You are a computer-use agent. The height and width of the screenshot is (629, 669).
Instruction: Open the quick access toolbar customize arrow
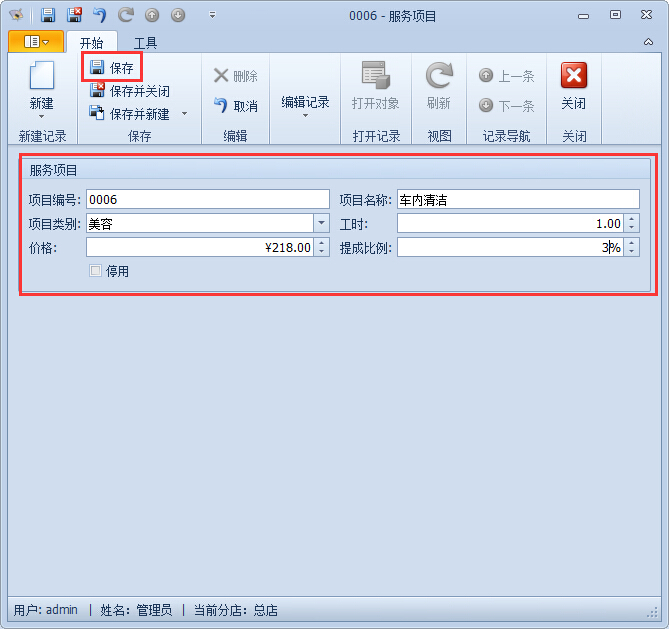point(212,15)
